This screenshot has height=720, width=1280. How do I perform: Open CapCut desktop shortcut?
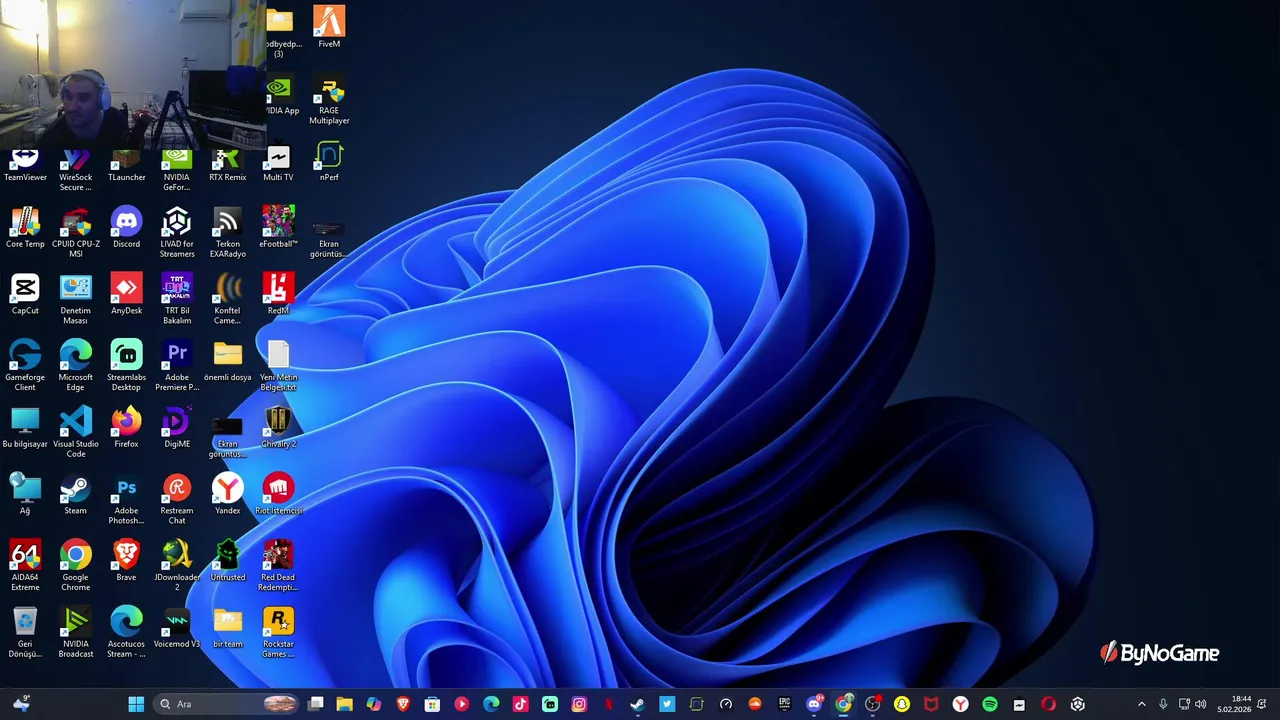pos(25,294)
